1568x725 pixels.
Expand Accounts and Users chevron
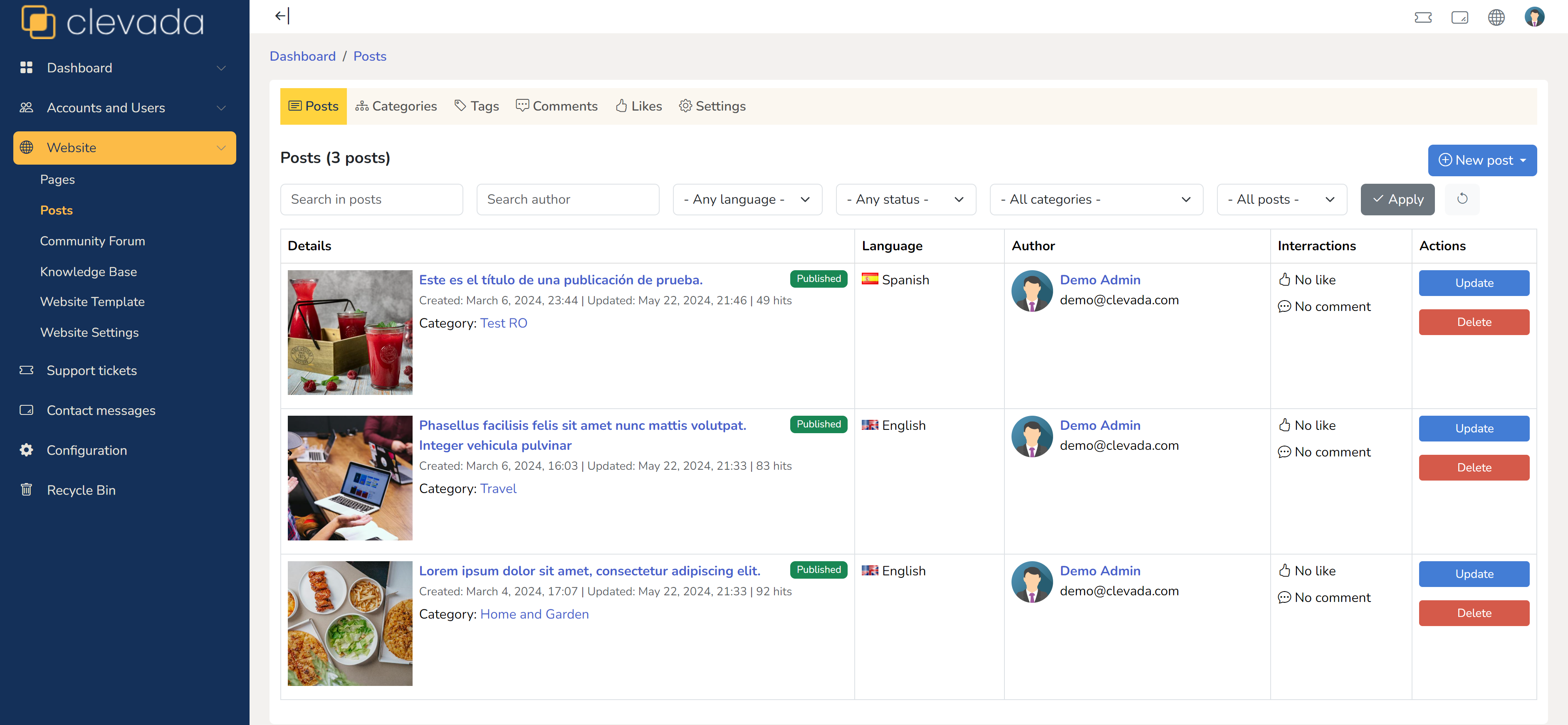(x=222, y=108)
